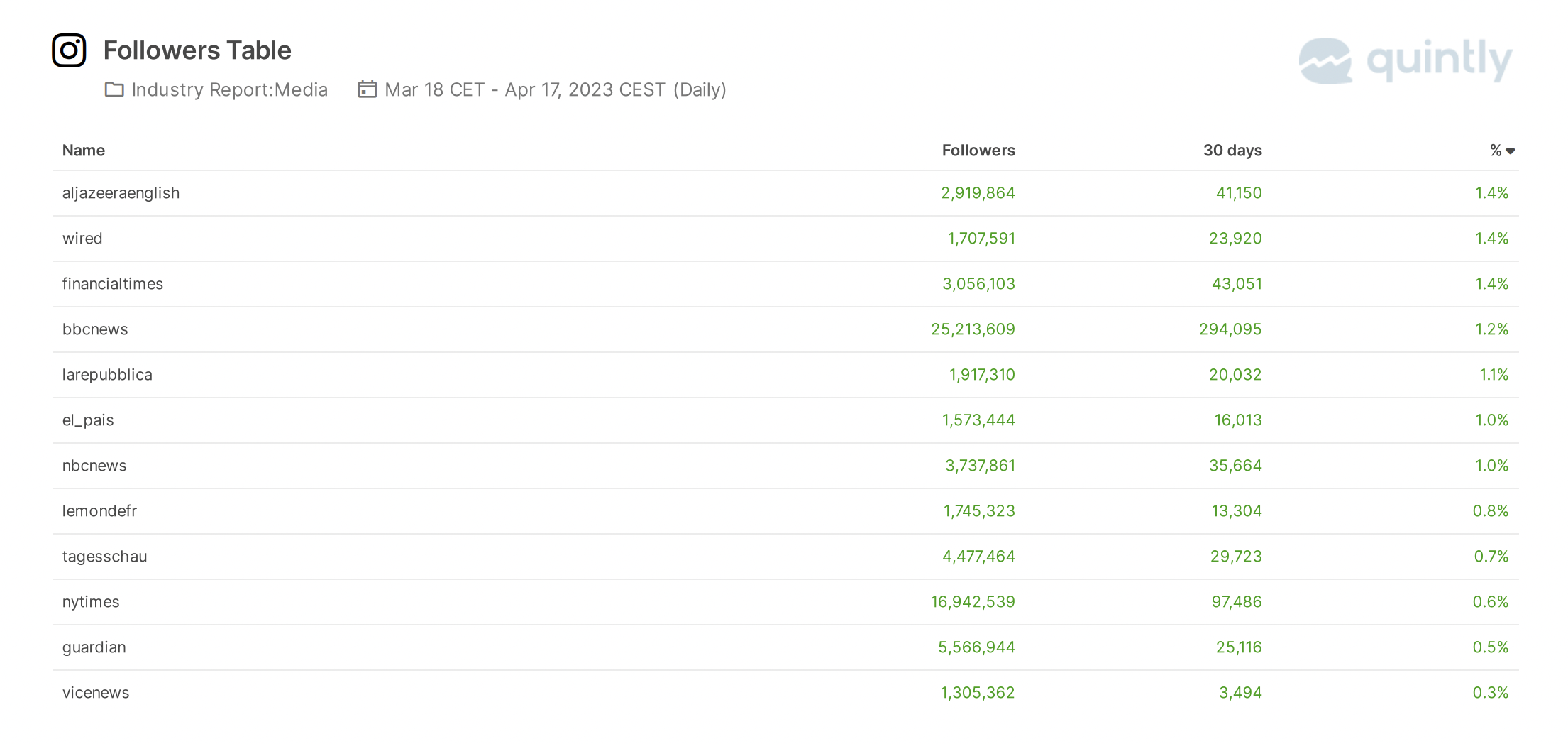
Task: Sort by the 30 days column header
Action: (1232, 151)
